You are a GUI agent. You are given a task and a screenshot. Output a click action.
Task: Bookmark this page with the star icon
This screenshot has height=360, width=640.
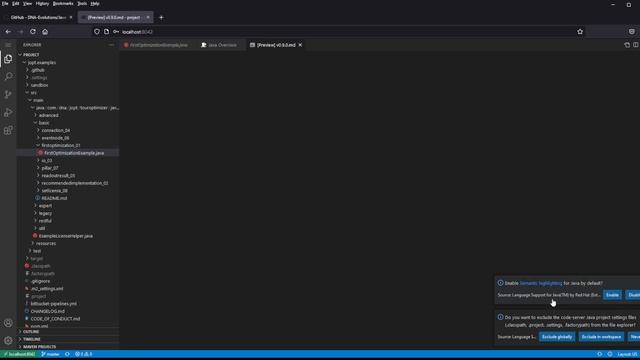(x=580, y=31)
